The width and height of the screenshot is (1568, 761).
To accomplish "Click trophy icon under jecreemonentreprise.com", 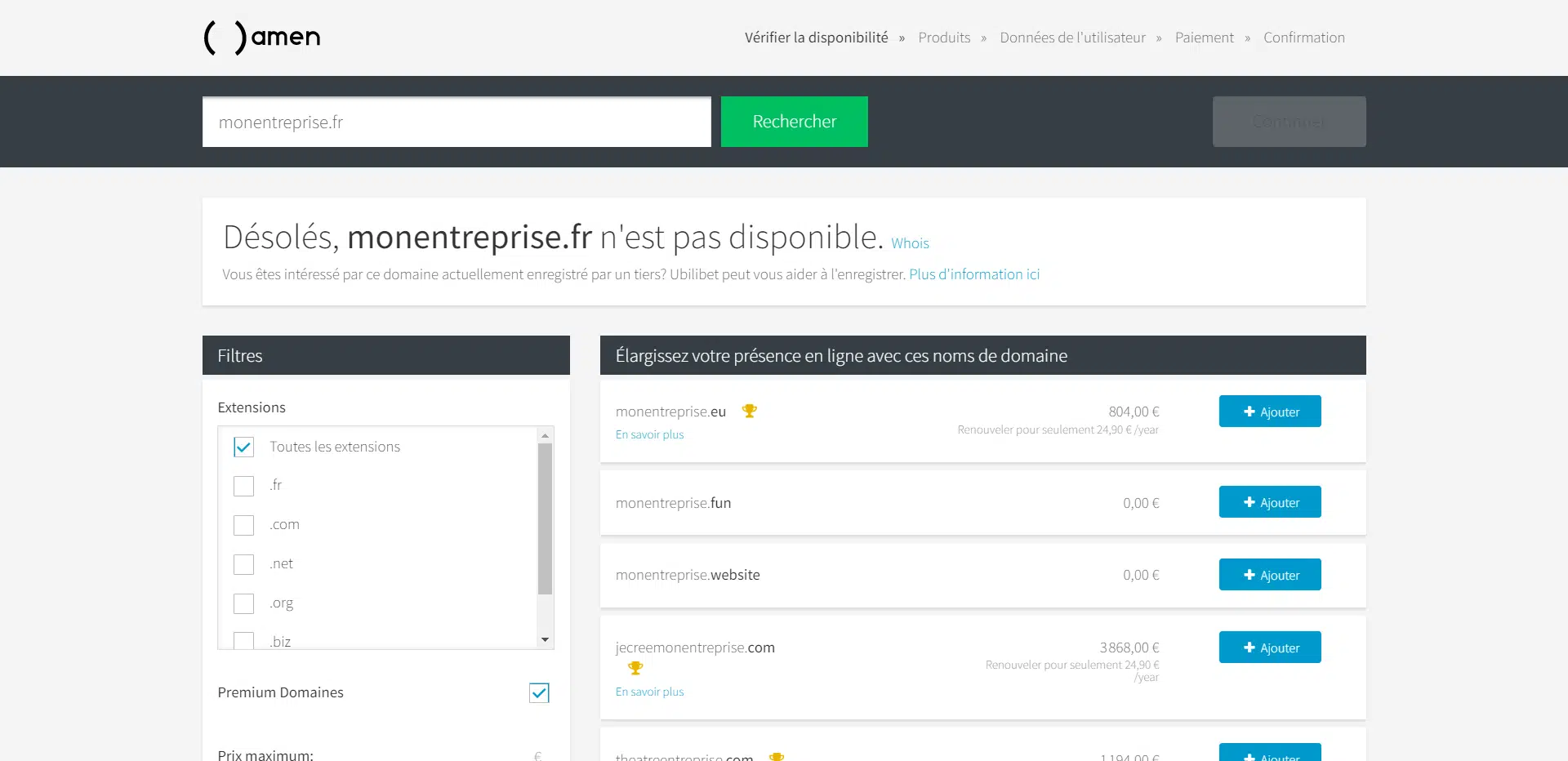I will point(635,669).
